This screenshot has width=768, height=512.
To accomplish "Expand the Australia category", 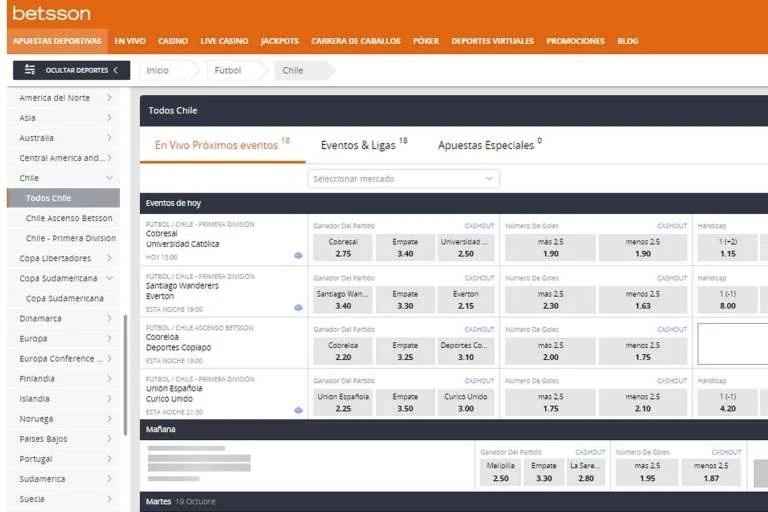I will click(x=64, y=138).
